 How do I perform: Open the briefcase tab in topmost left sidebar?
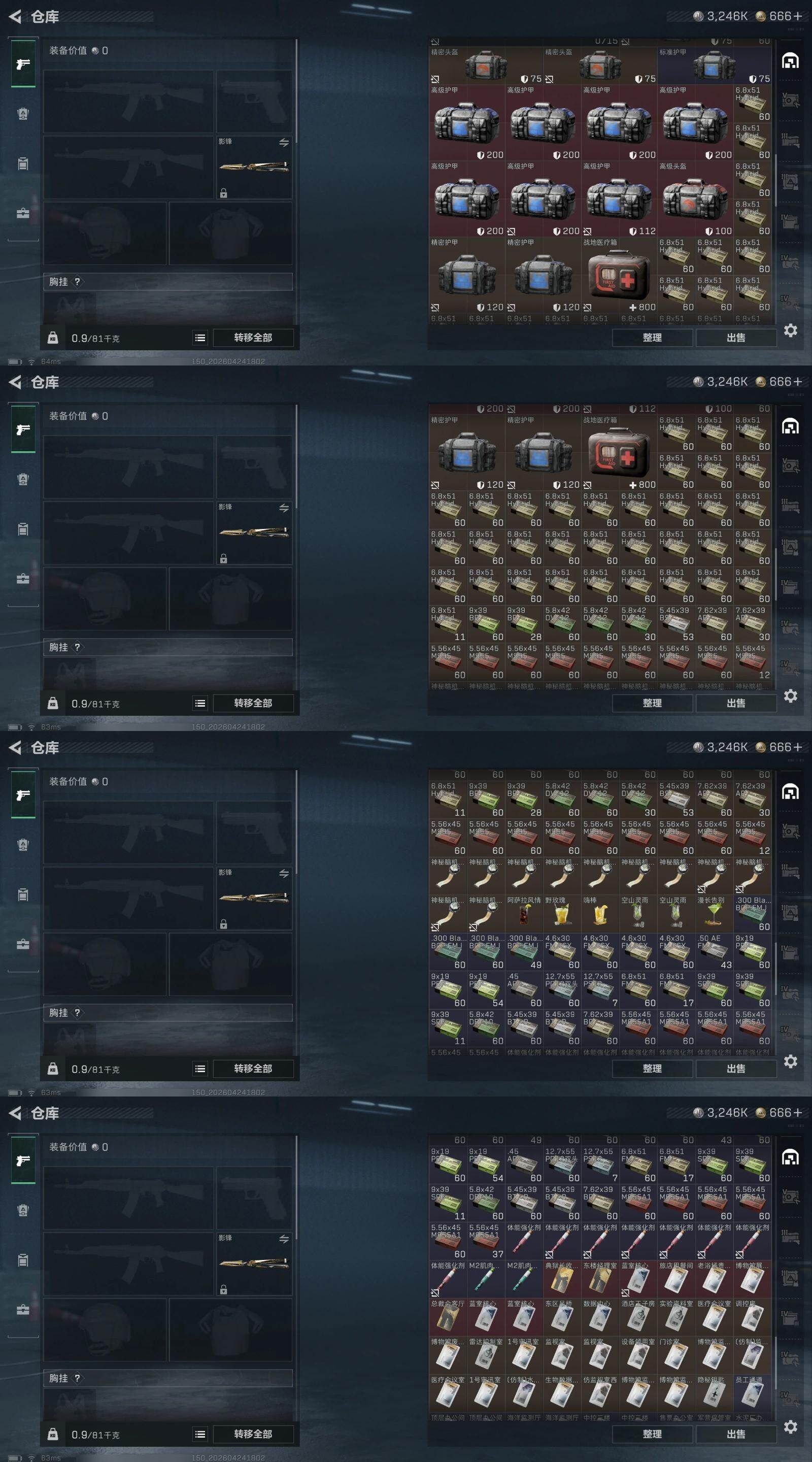(x=23, y=213)
